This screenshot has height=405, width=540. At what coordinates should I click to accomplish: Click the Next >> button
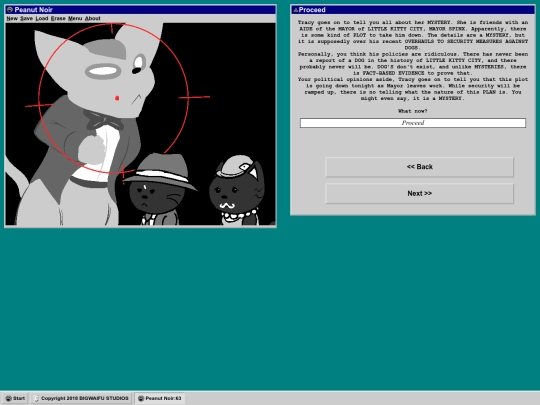pyautogui.click(x=419, y=194)
